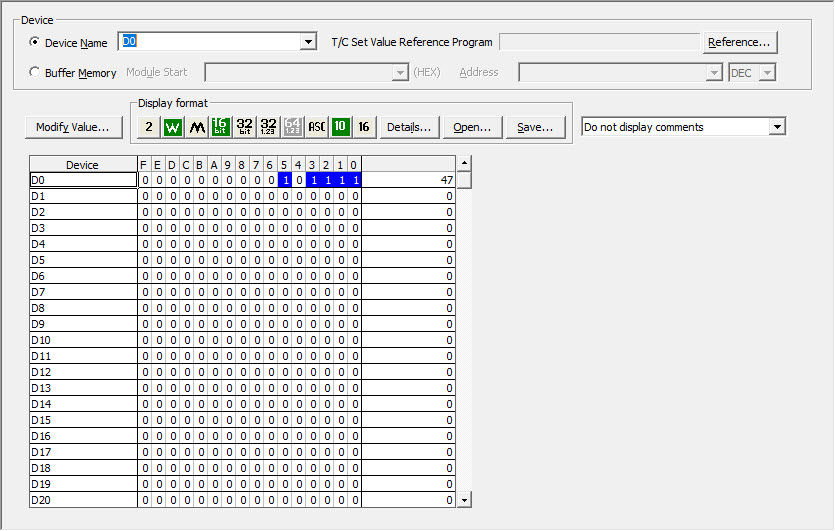This screenshot has height=531, width=835.
Task: Select the Device Name radio button
Action: coord(35,42)
